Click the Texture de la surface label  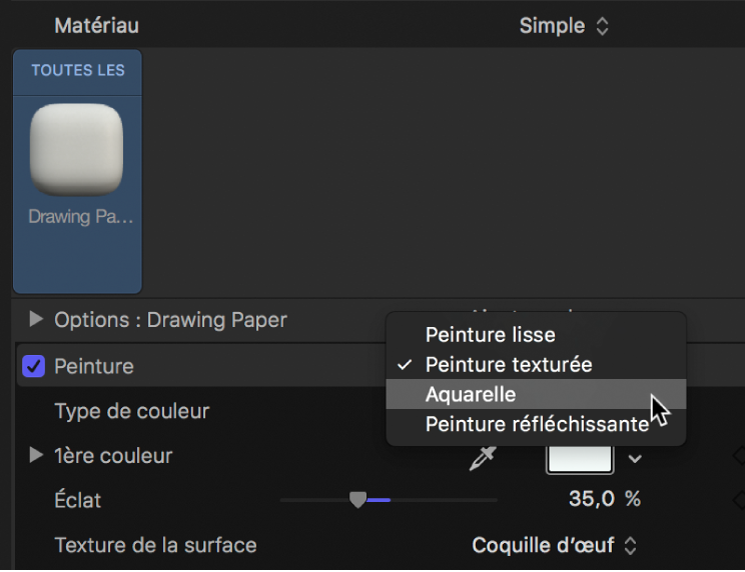[x=155, y=546]
